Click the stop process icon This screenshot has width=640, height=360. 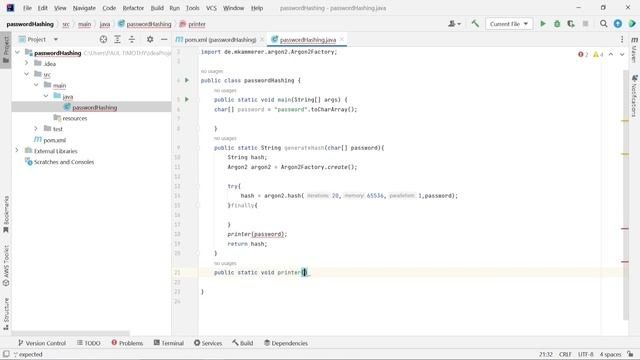point(585,24)
